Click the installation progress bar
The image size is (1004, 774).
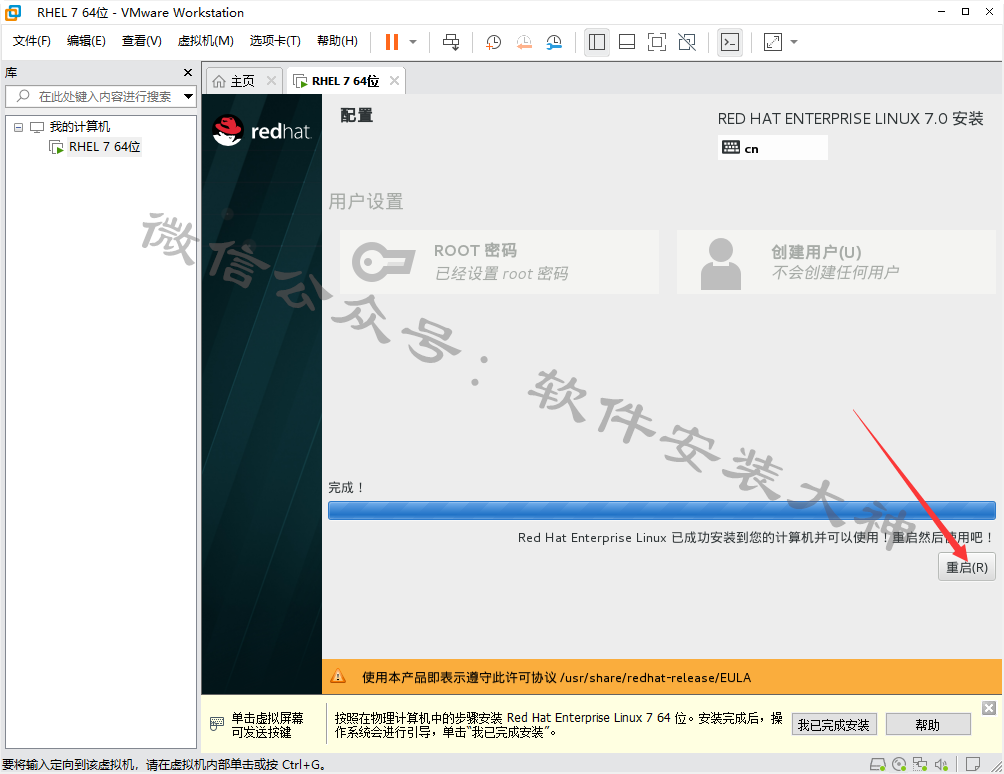661,510
